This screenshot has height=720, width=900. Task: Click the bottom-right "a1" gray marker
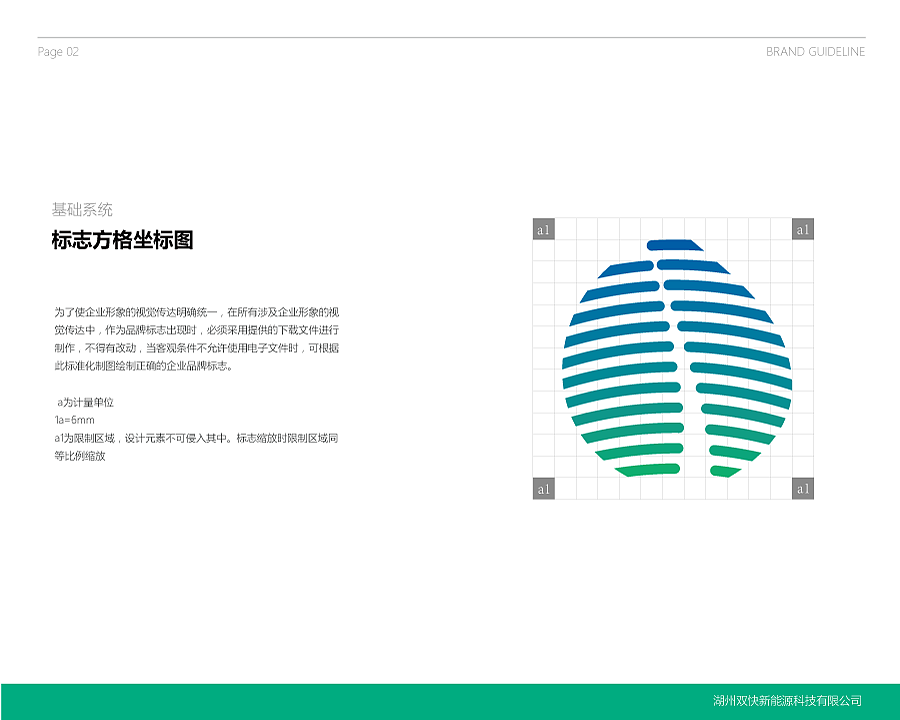pyautogui.click(x=803, y=489)
